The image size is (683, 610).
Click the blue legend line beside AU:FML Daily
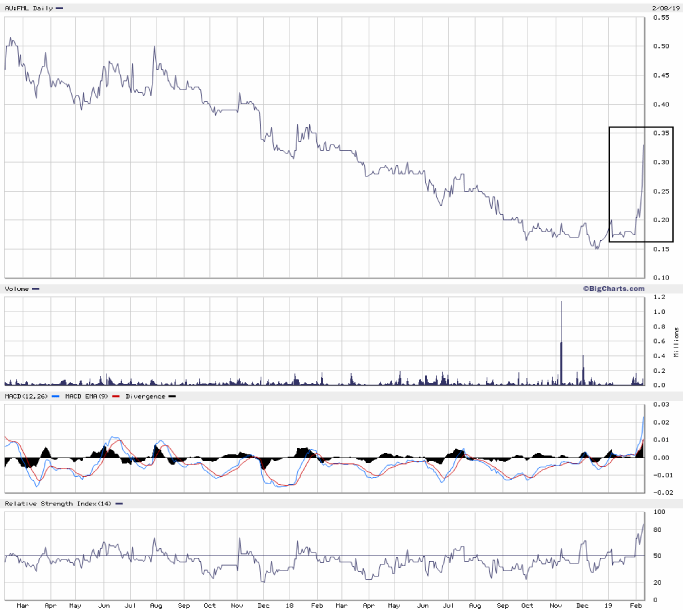coord(61,7)
